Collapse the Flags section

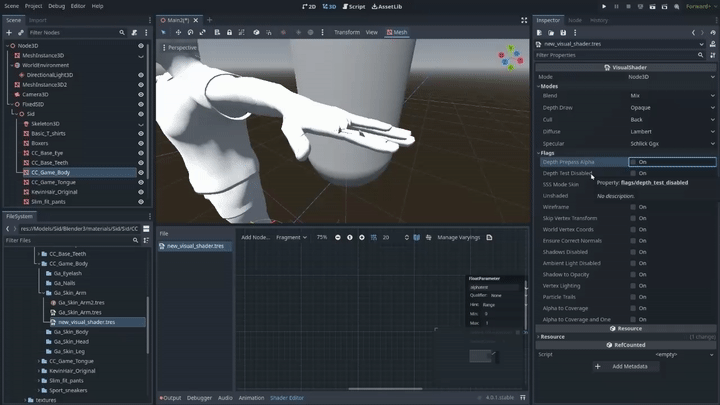click(547, 153)
